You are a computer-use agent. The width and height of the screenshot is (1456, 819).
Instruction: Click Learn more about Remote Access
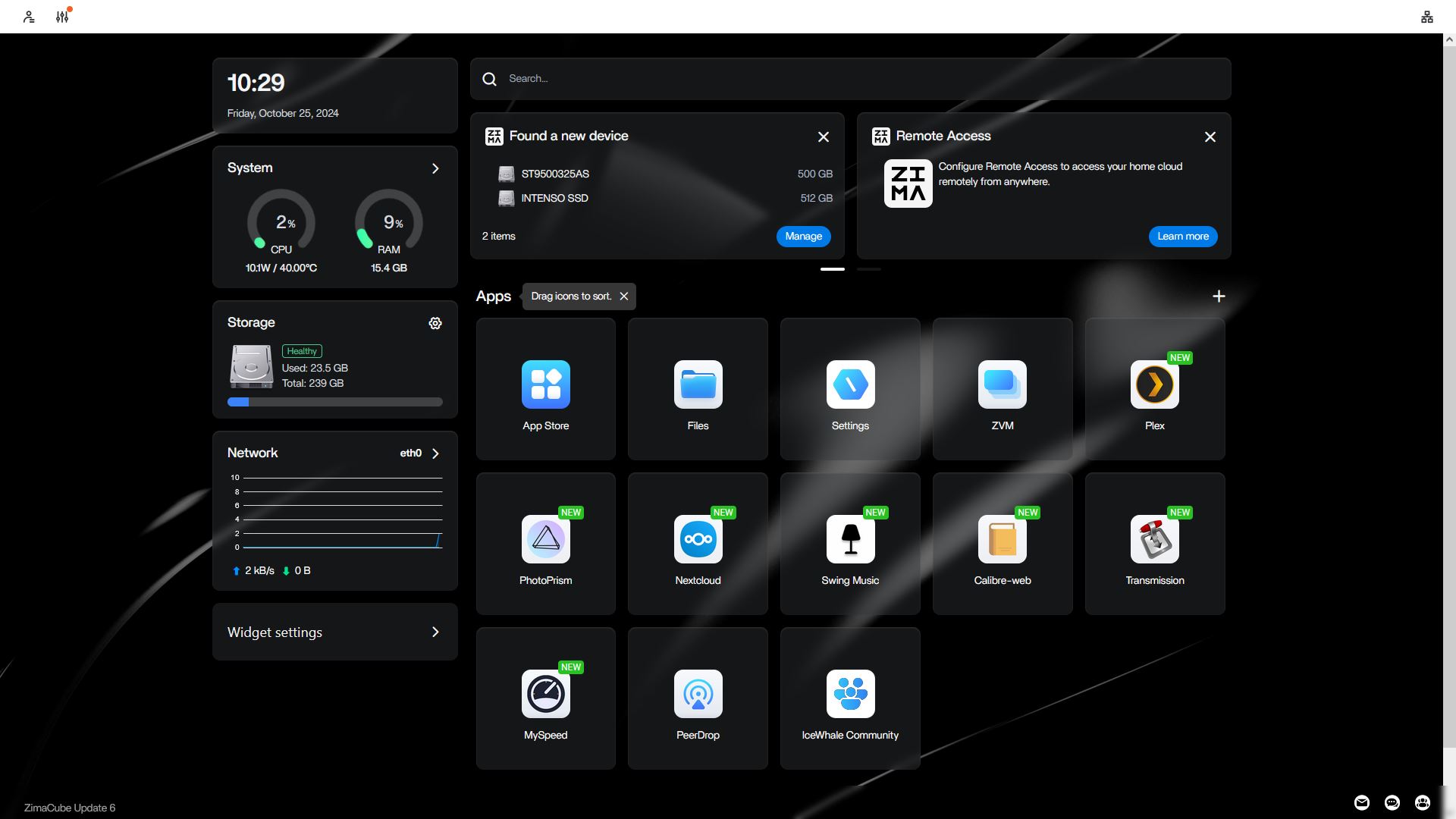tap(1182, 237)
